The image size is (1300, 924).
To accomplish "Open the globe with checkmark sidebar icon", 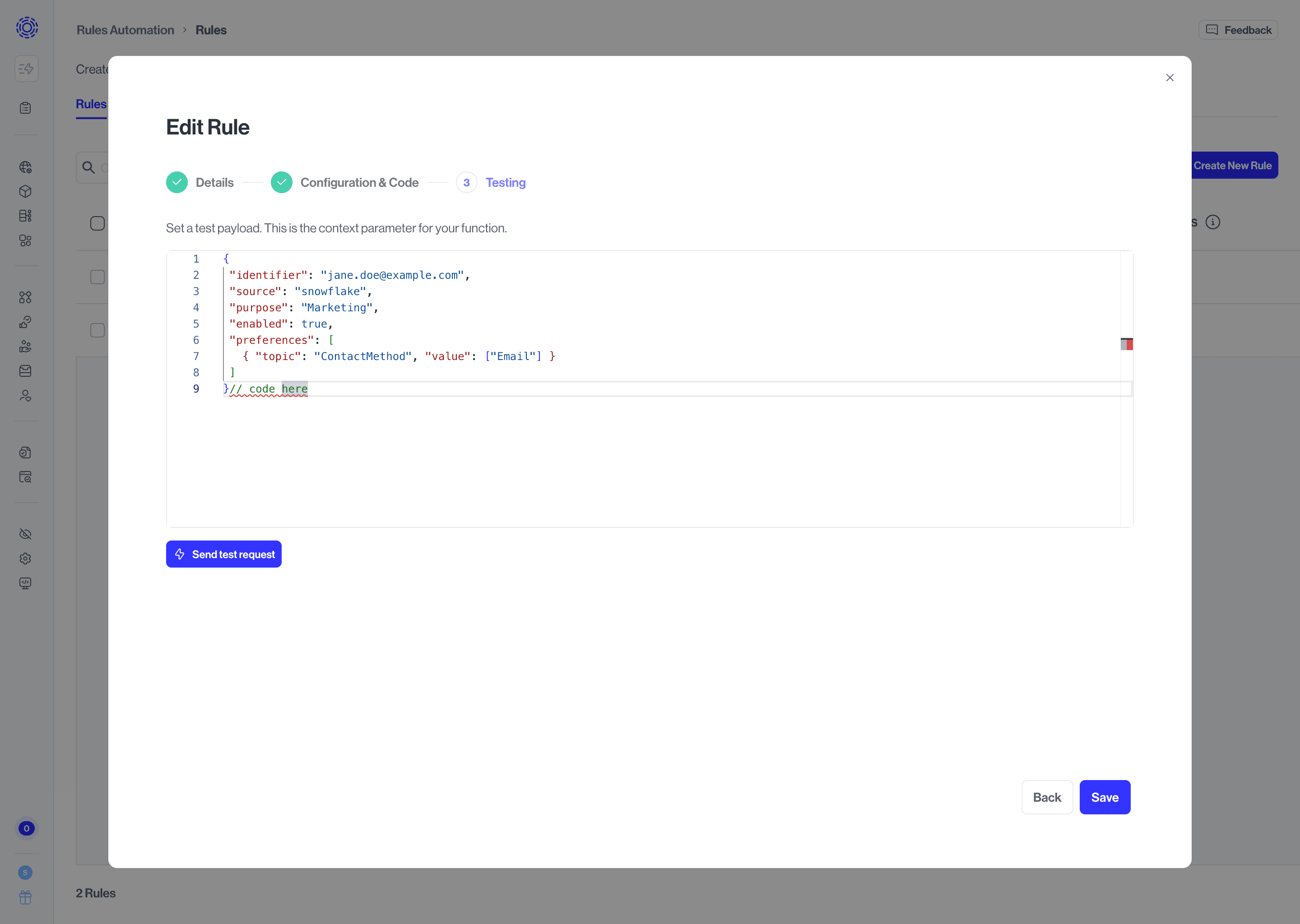I will [25, 166].
